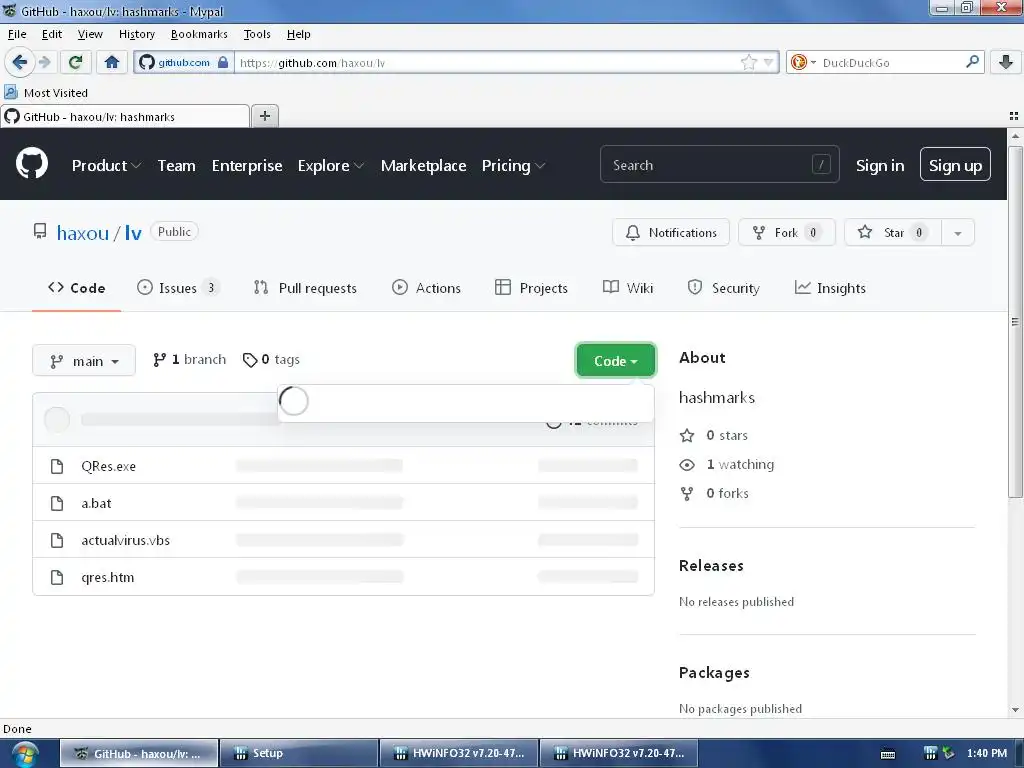Click the 1:40 PM taskbar clock
This screenshot has width=1024, height=768.
point(986,754)
